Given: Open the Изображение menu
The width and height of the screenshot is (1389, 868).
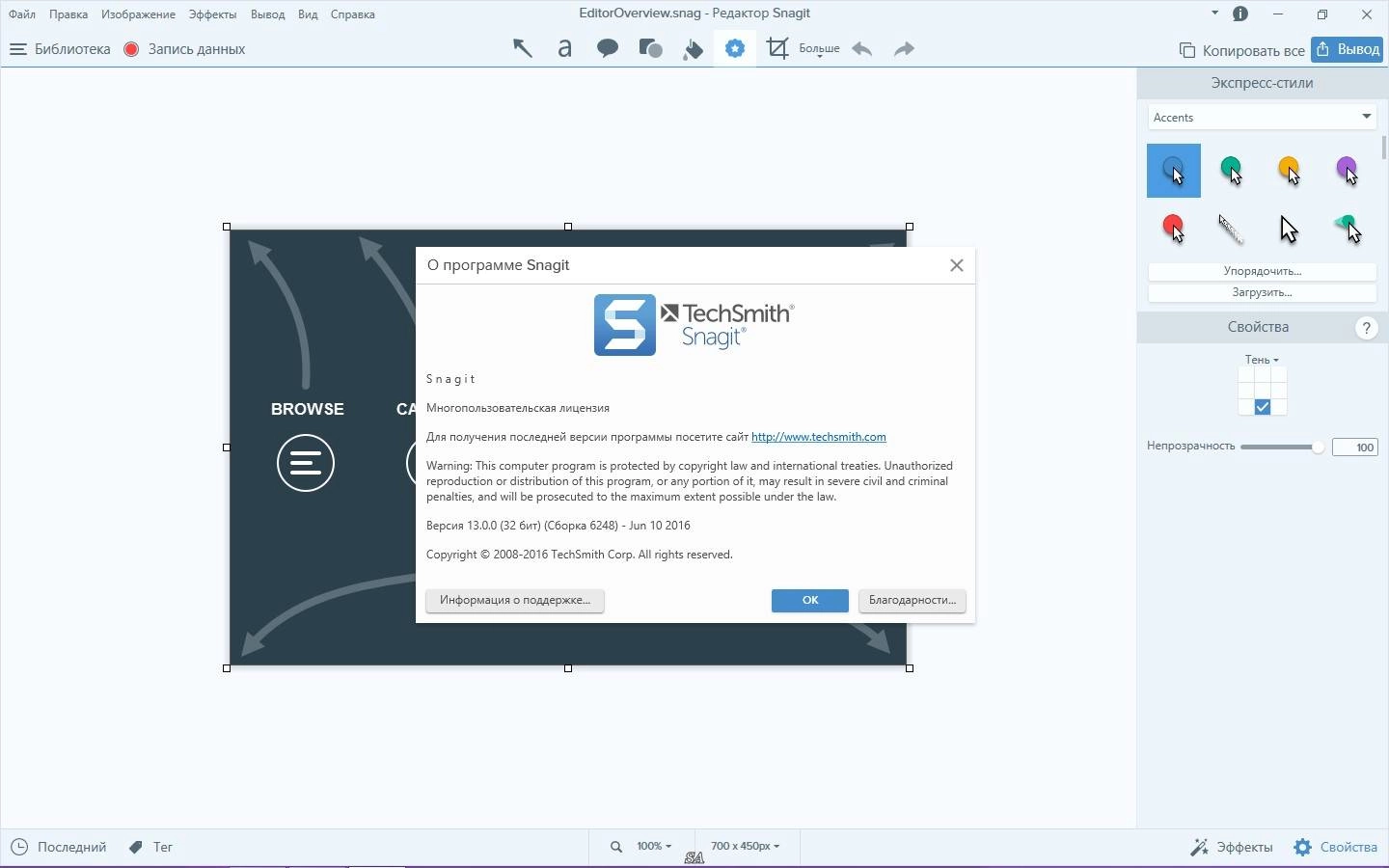Looking at the screenshot, I should [138, 14].
